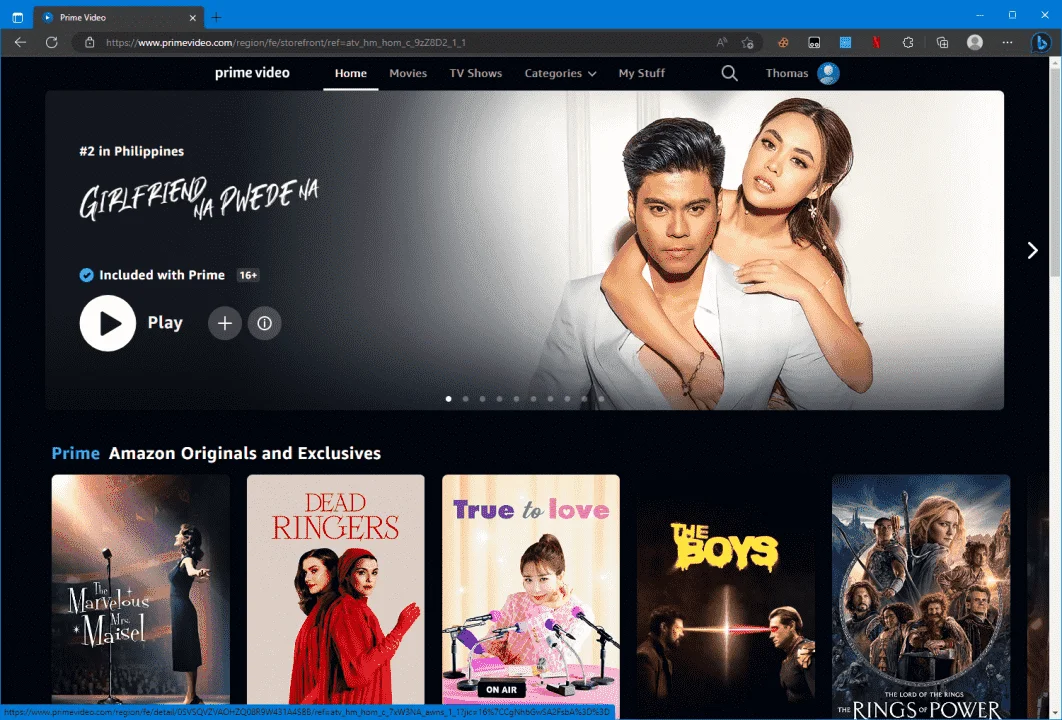Open My Stuff
This screenshot has width=1062, height=720.
[x=641, y=73]
